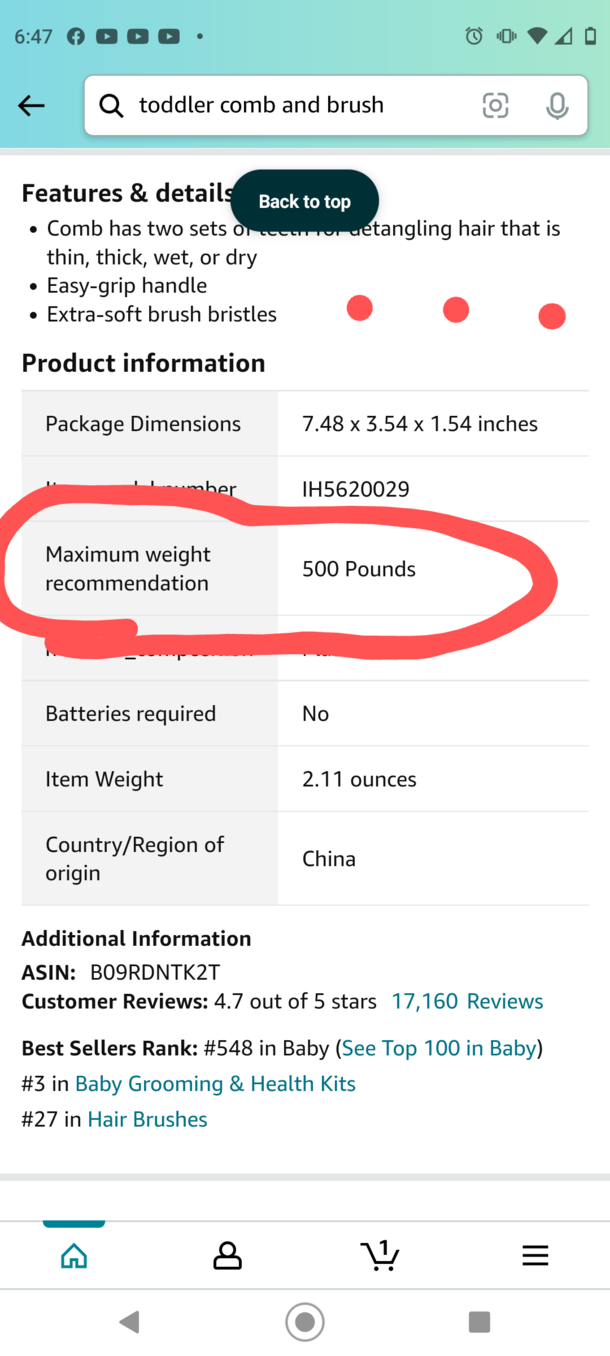The height and width of the screenshot is (1356, 610).
Task: Open See Top 100 in Baby link
Action: (439, 1048)
